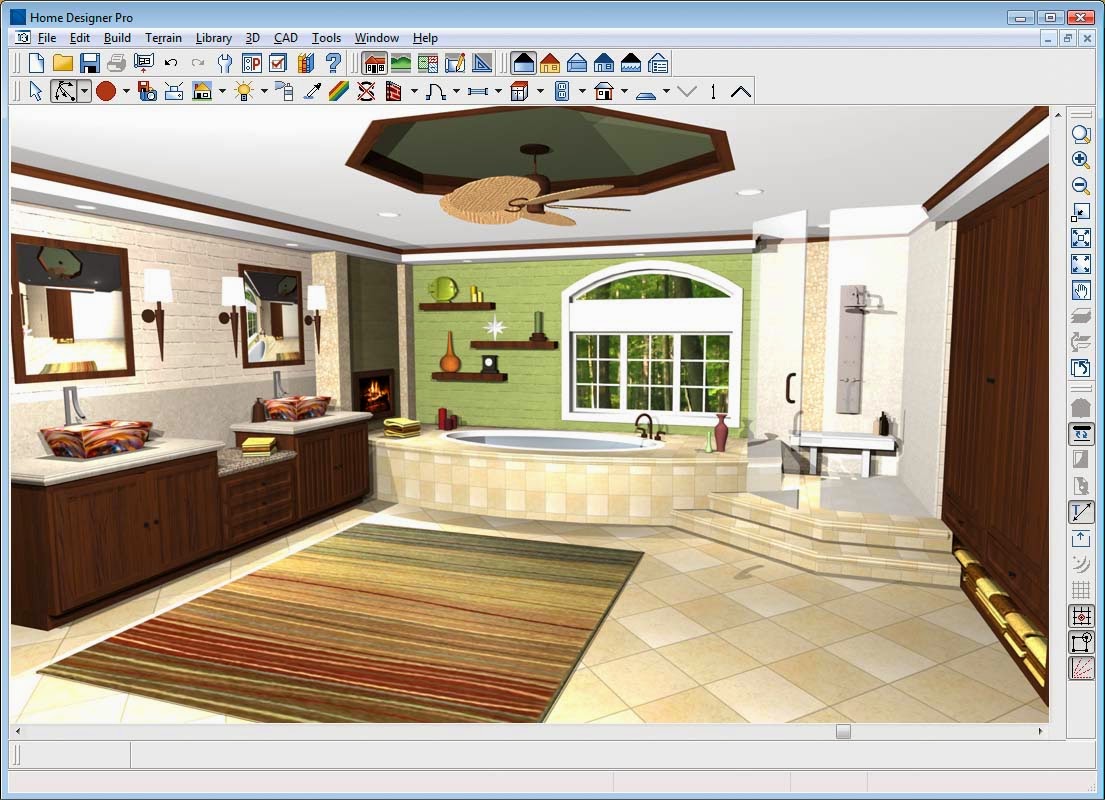Open the Build menu
The width and height of the screenshot is (1105, 800).
pyautogui.click(x=117, y=38)
